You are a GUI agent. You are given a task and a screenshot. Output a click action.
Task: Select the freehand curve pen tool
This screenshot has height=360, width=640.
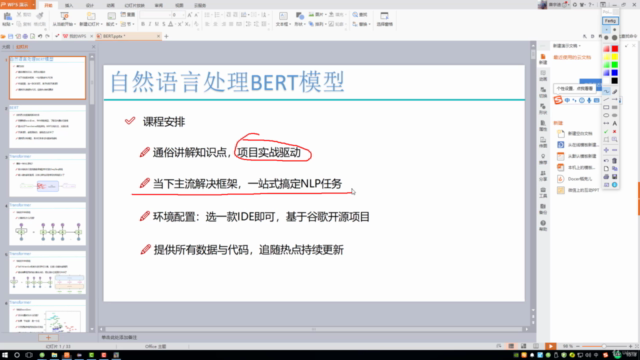(606, 91)
